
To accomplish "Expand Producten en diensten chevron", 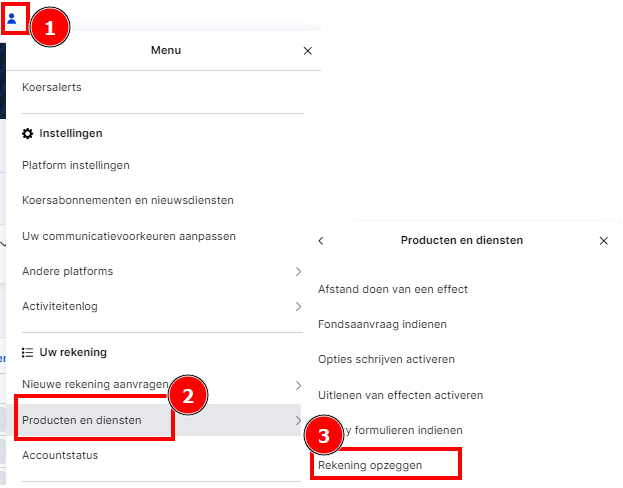I will [x=298, y=420].
